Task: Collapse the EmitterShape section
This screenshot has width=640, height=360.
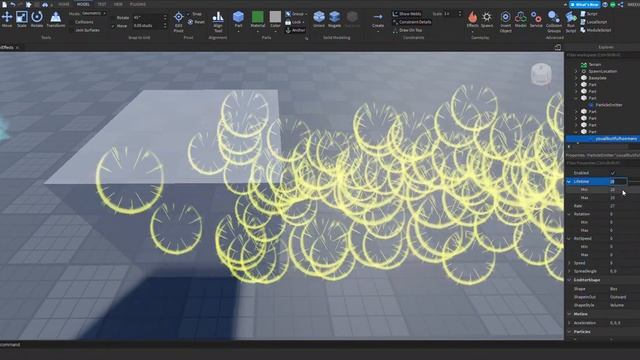Action: coord(569,280)
